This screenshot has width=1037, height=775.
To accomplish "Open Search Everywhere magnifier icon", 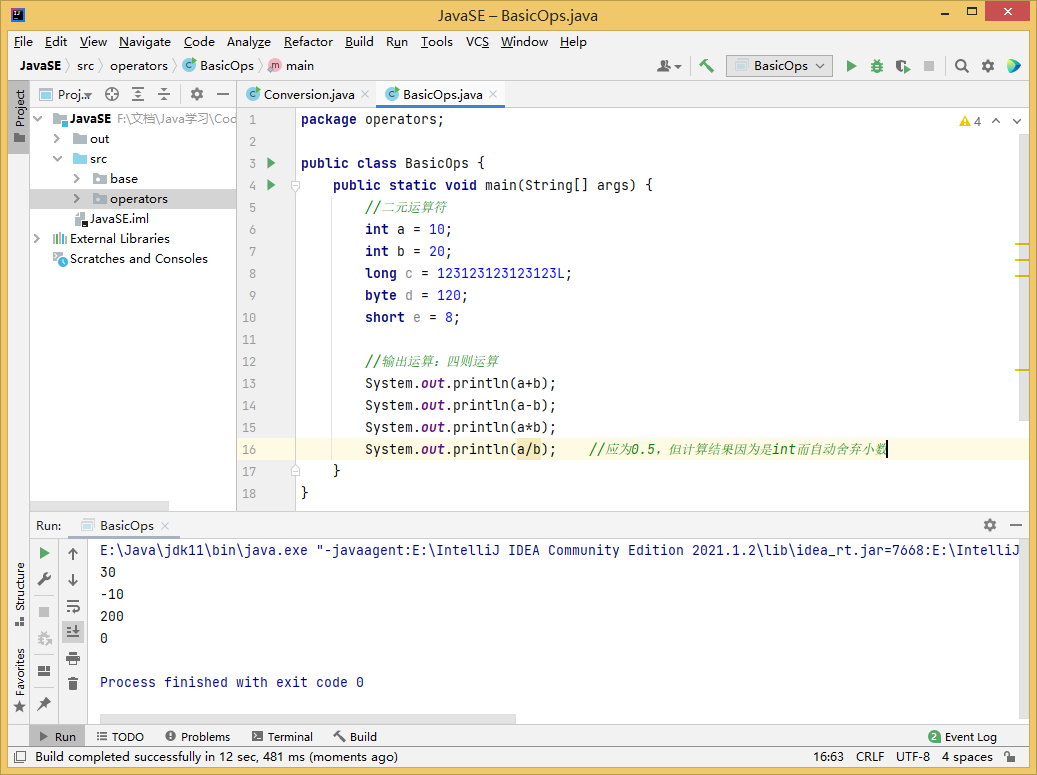I will (x=961, y=66).
